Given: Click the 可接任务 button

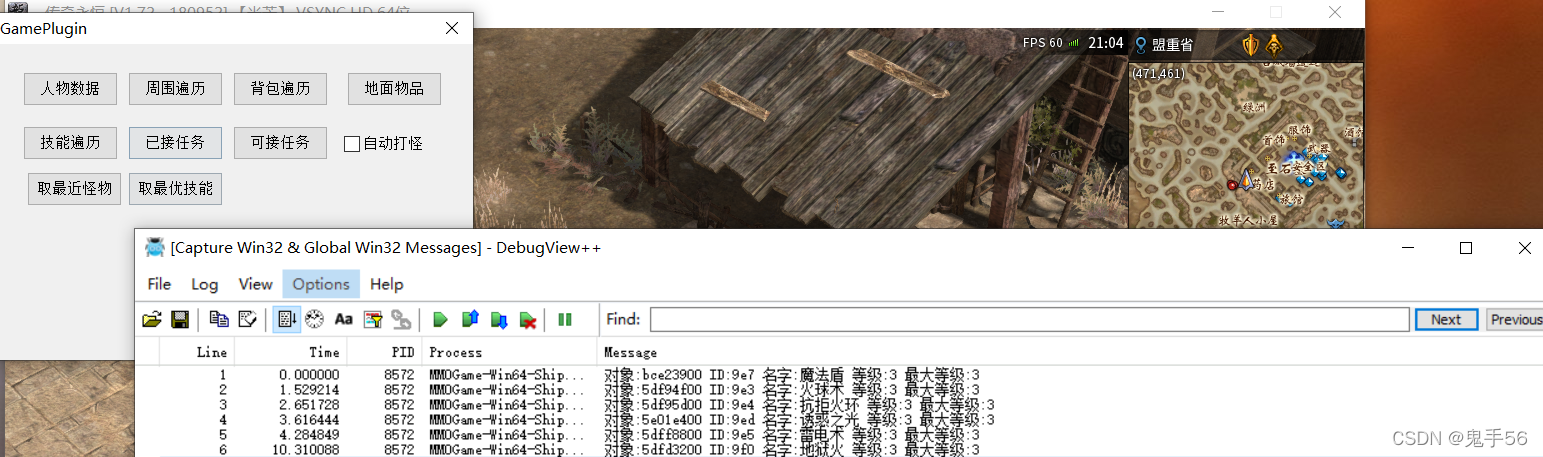Looking at the screenshot, I should pos(280,142).
